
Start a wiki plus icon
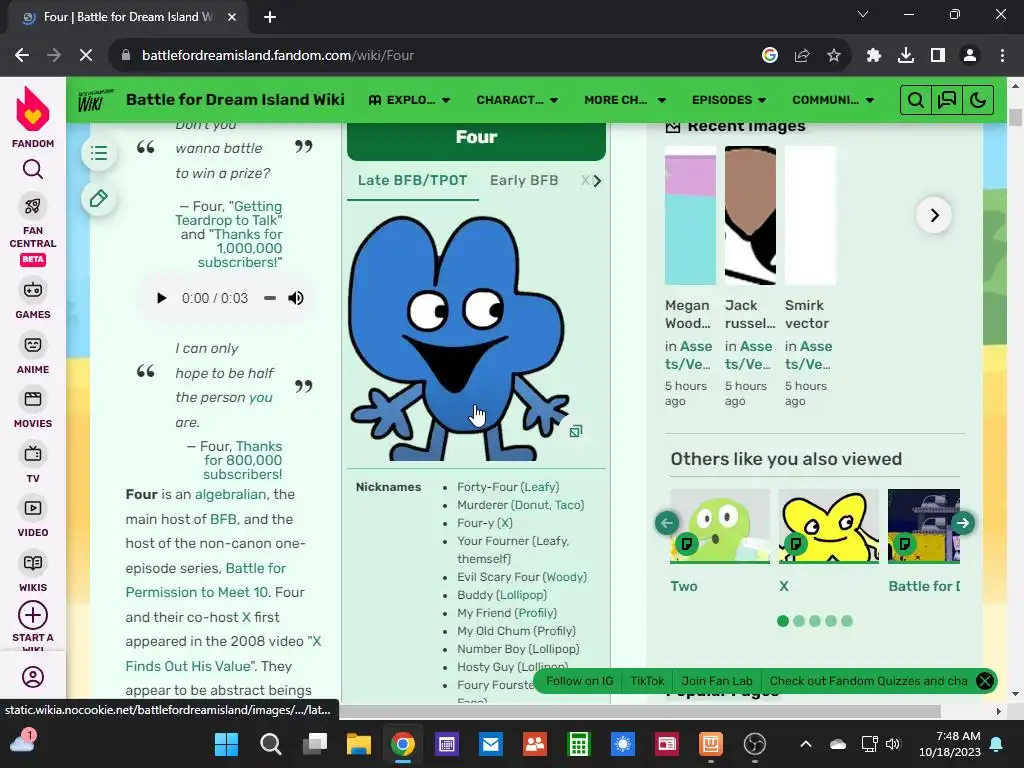point(33,615)
